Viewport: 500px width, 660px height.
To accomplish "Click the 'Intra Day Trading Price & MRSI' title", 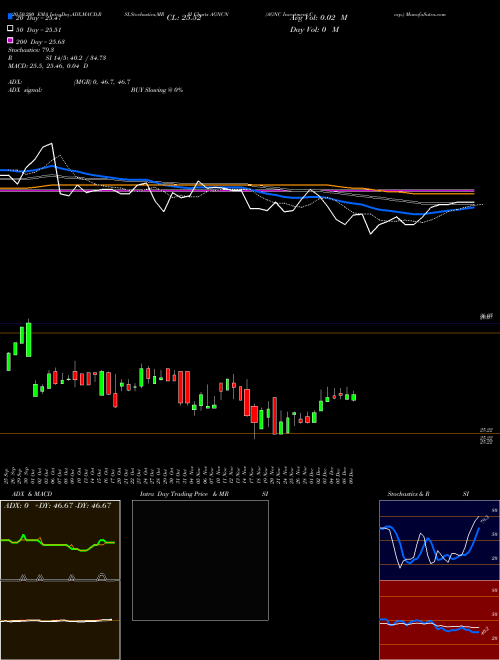I will (x=204, y=494).
